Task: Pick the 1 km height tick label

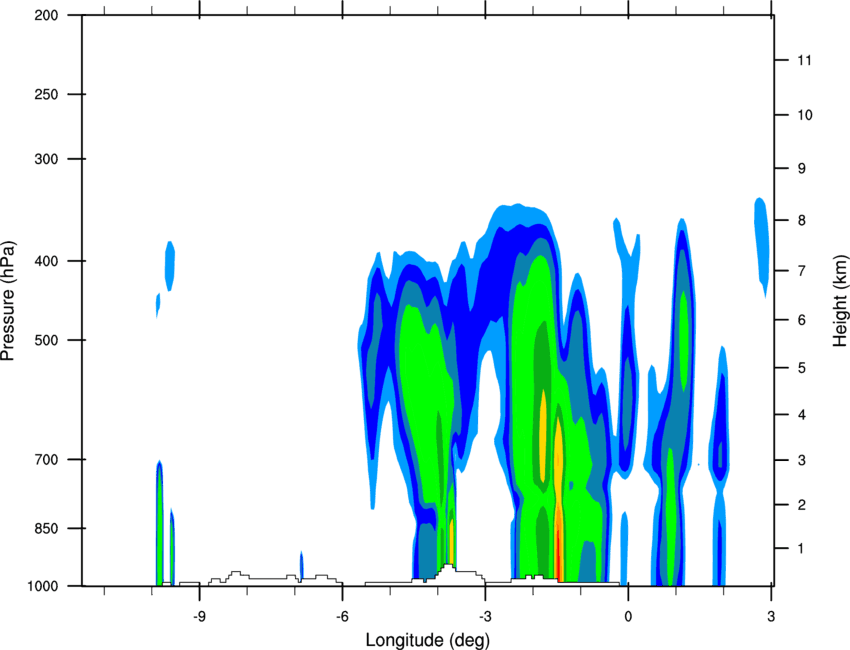Action: coord(801,549)
